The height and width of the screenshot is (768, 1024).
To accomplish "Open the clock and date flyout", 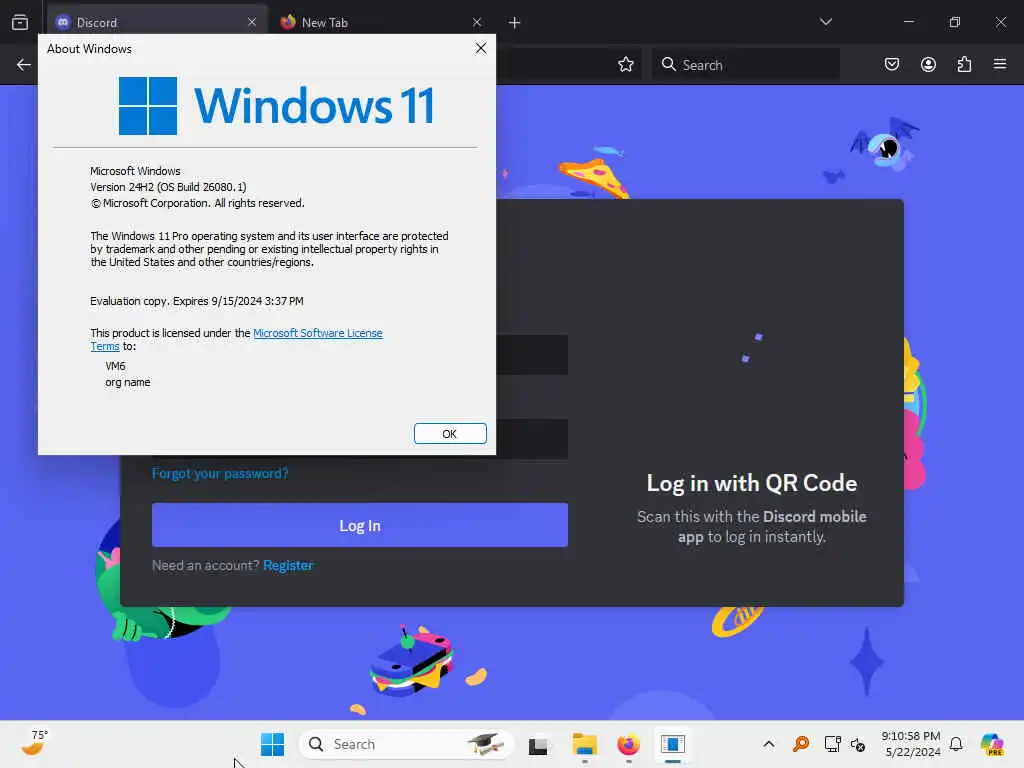I will 912,744.
